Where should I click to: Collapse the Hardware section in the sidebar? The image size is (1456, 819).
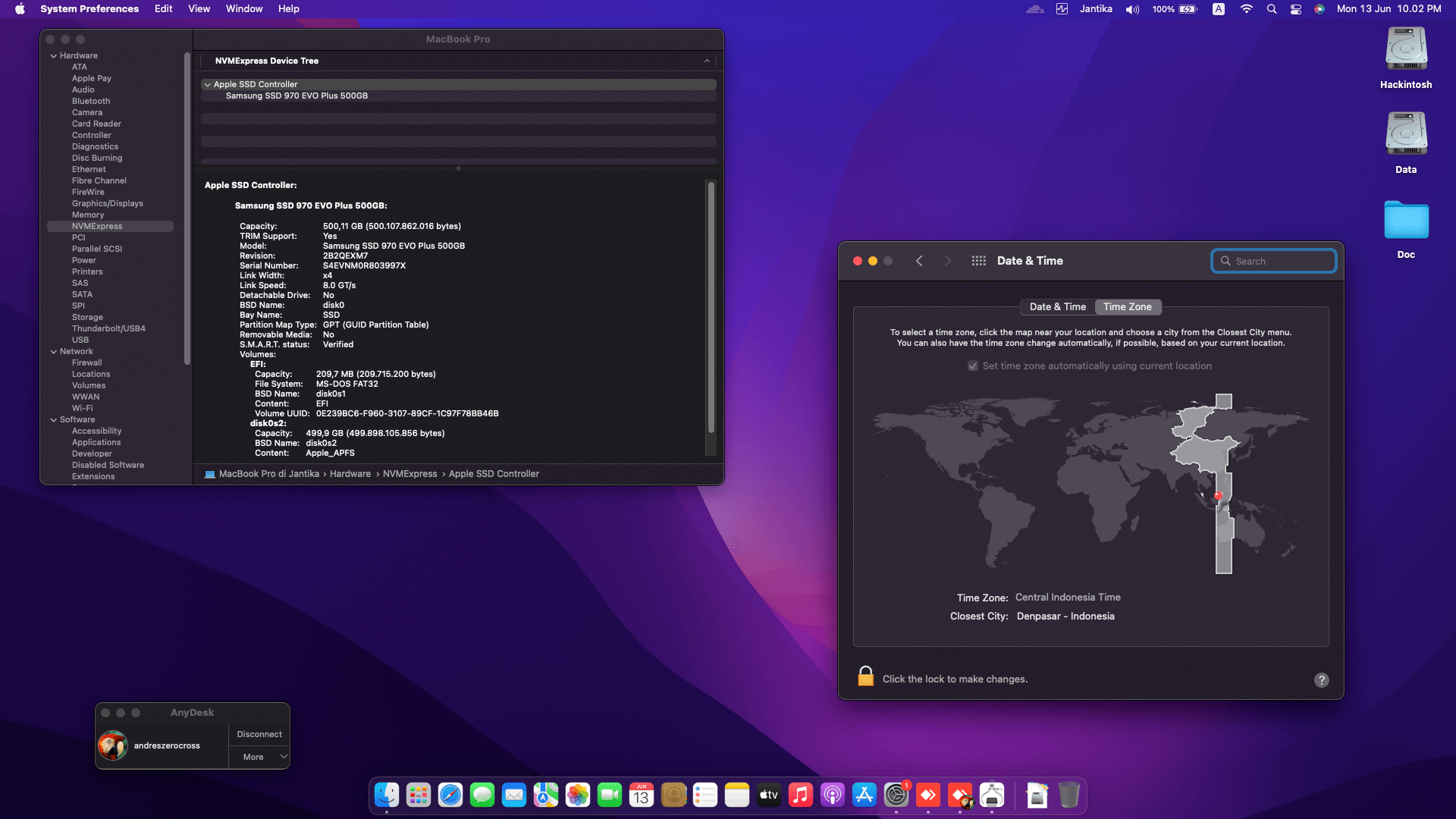pos(54,56)
